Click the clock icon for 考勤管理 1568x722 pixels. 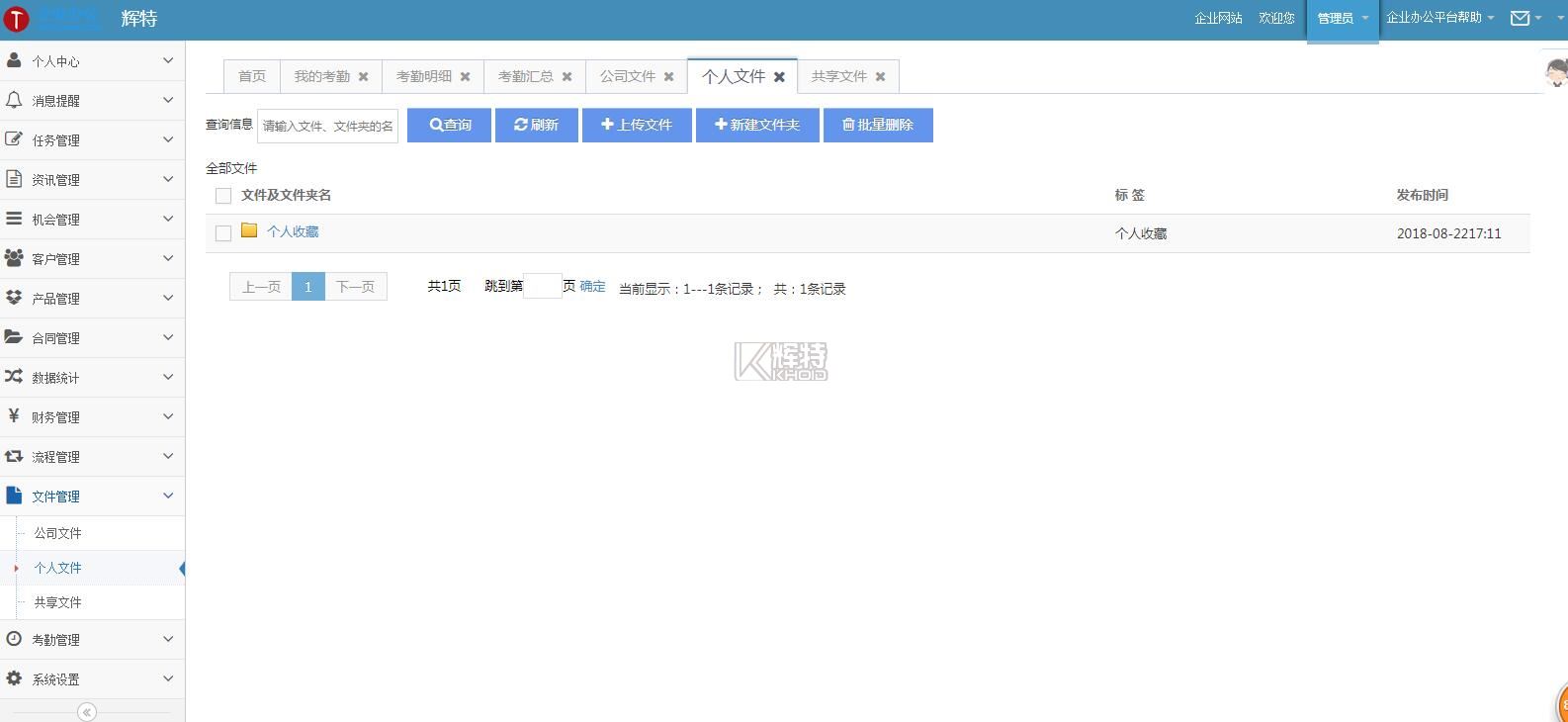pos(14,639)
